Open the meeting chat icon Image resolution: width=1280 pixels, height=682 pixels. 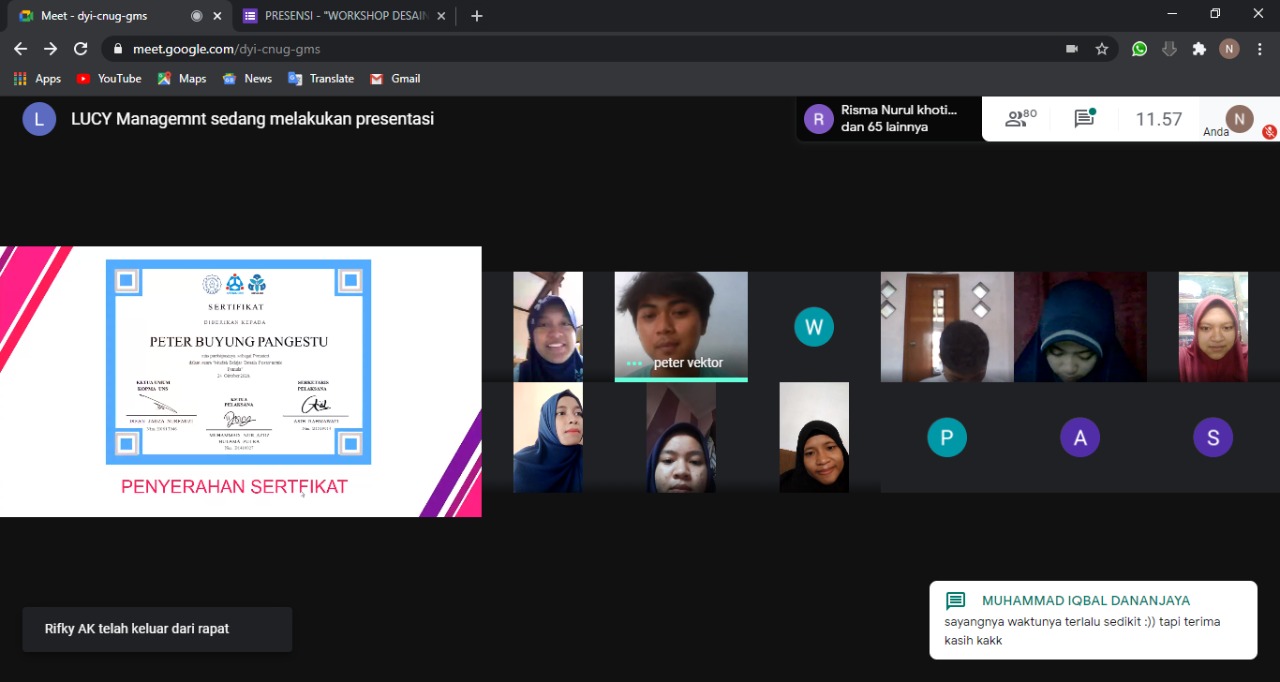click(1084, 119)
